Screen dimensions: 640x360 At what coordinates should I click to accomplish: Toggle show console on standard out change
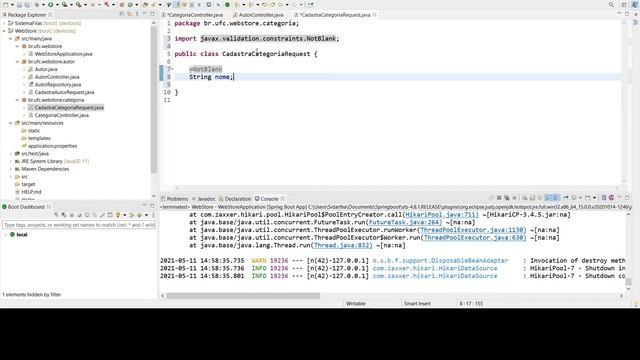[549, 198]
